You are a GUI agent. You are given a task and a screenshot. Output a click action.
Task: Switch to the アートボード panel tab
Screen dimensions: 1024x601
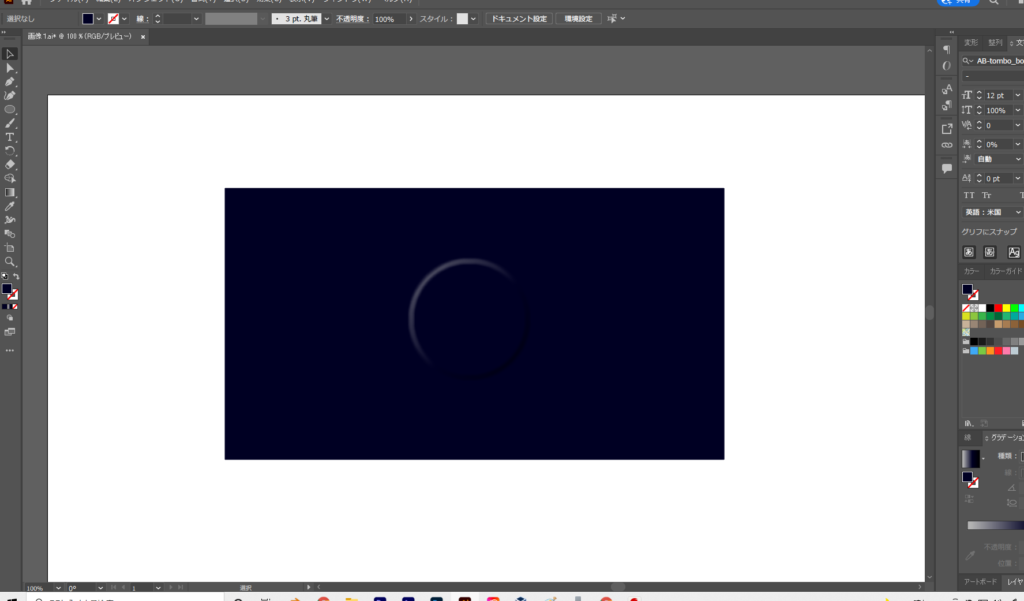pyautogui.click(x=980, y=581)
